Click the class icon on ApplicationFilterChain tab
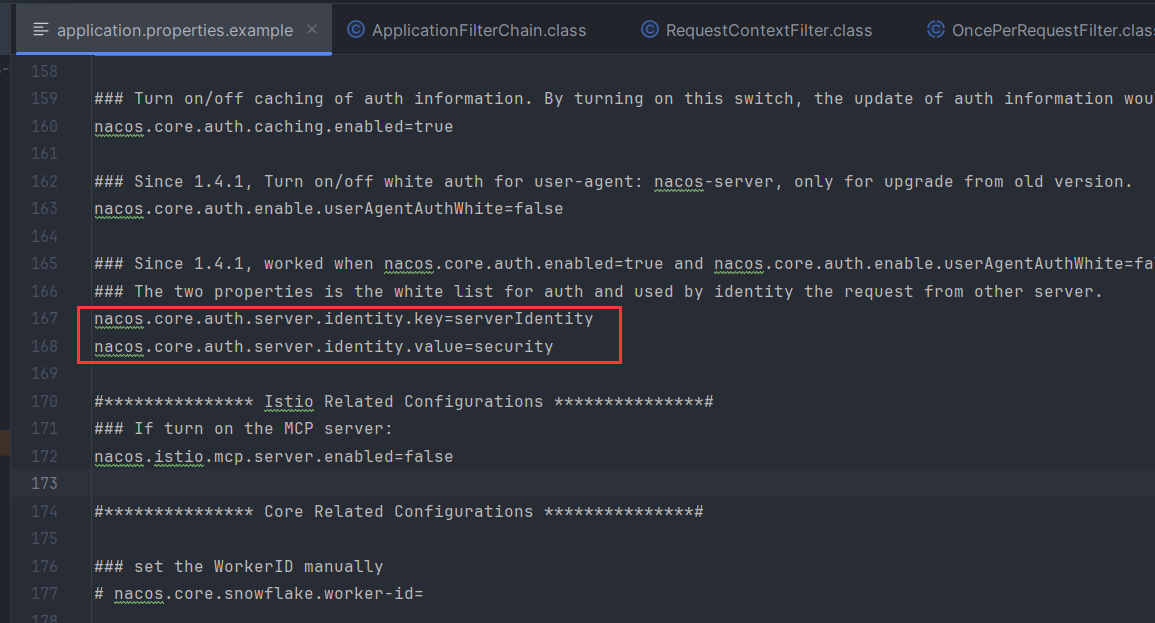The height and width of the screenshot is (623, 1155). coord(356,29)
